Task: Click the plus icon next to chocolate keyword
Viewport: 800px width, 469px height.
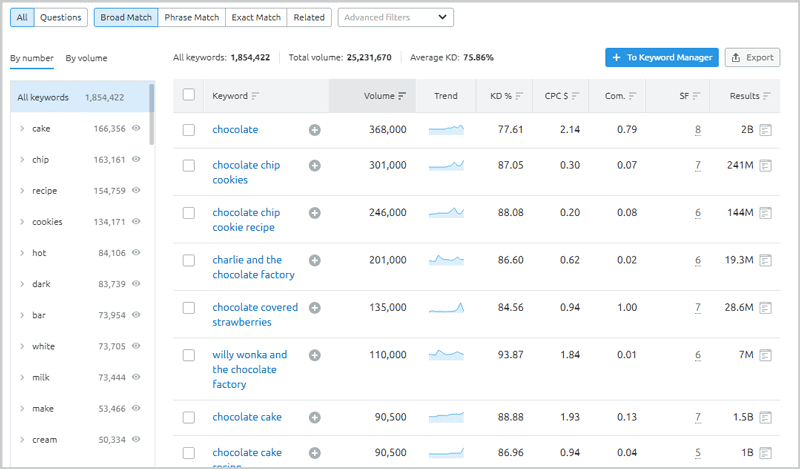Action: pyautogui.click(x=314, y=130)
